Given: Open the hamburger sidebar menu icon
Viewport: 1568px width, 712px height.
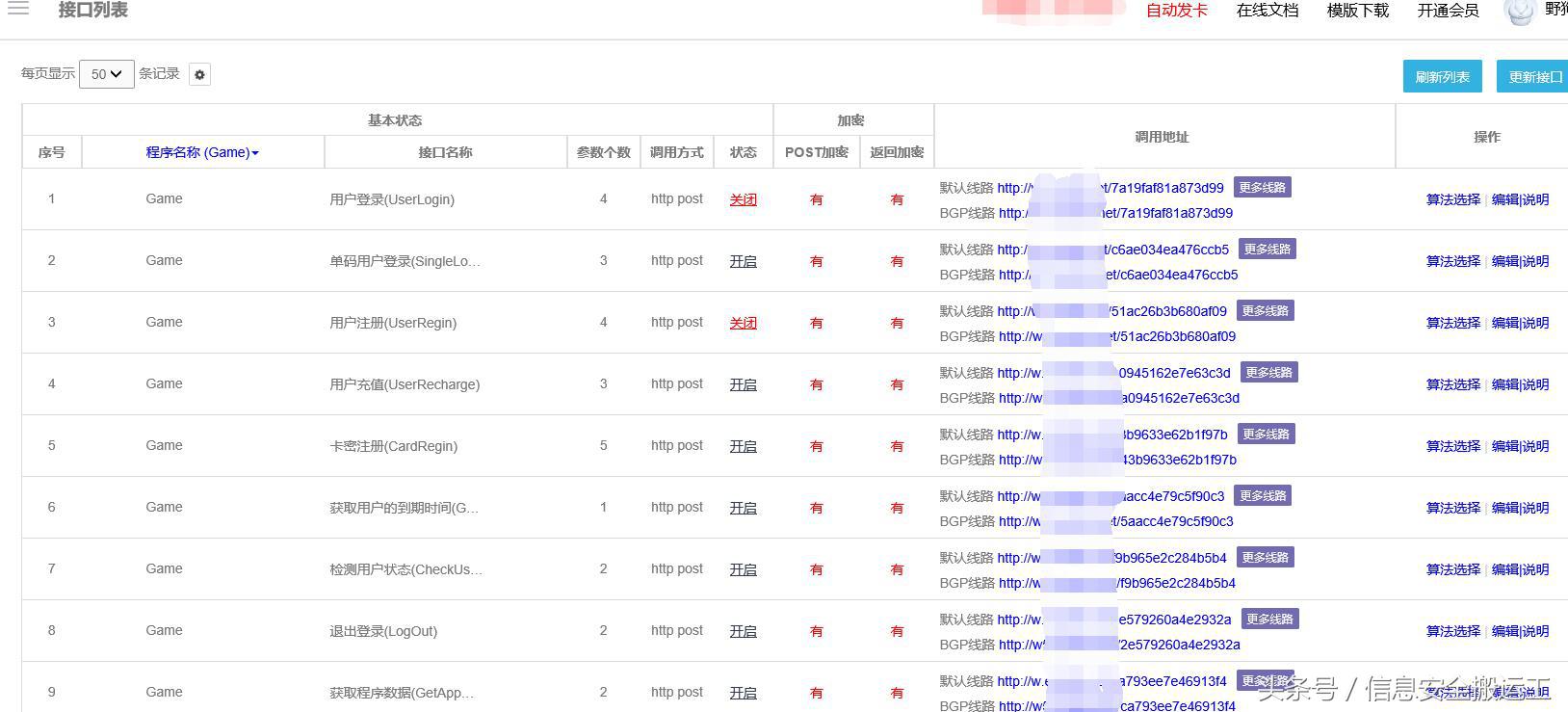Looking at the screenshot, I should pyautogui.click(x=17, y=10).
